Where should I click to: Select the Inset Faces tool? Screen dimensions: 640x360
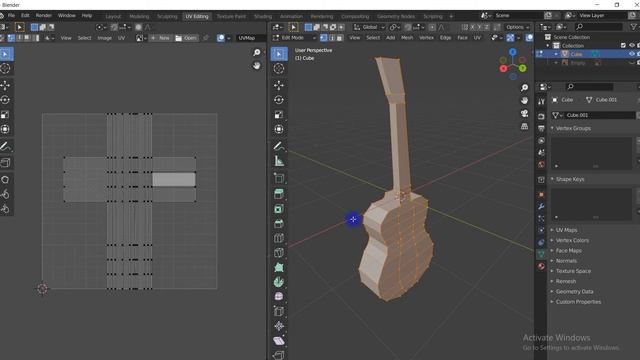[x=279, y=209]
